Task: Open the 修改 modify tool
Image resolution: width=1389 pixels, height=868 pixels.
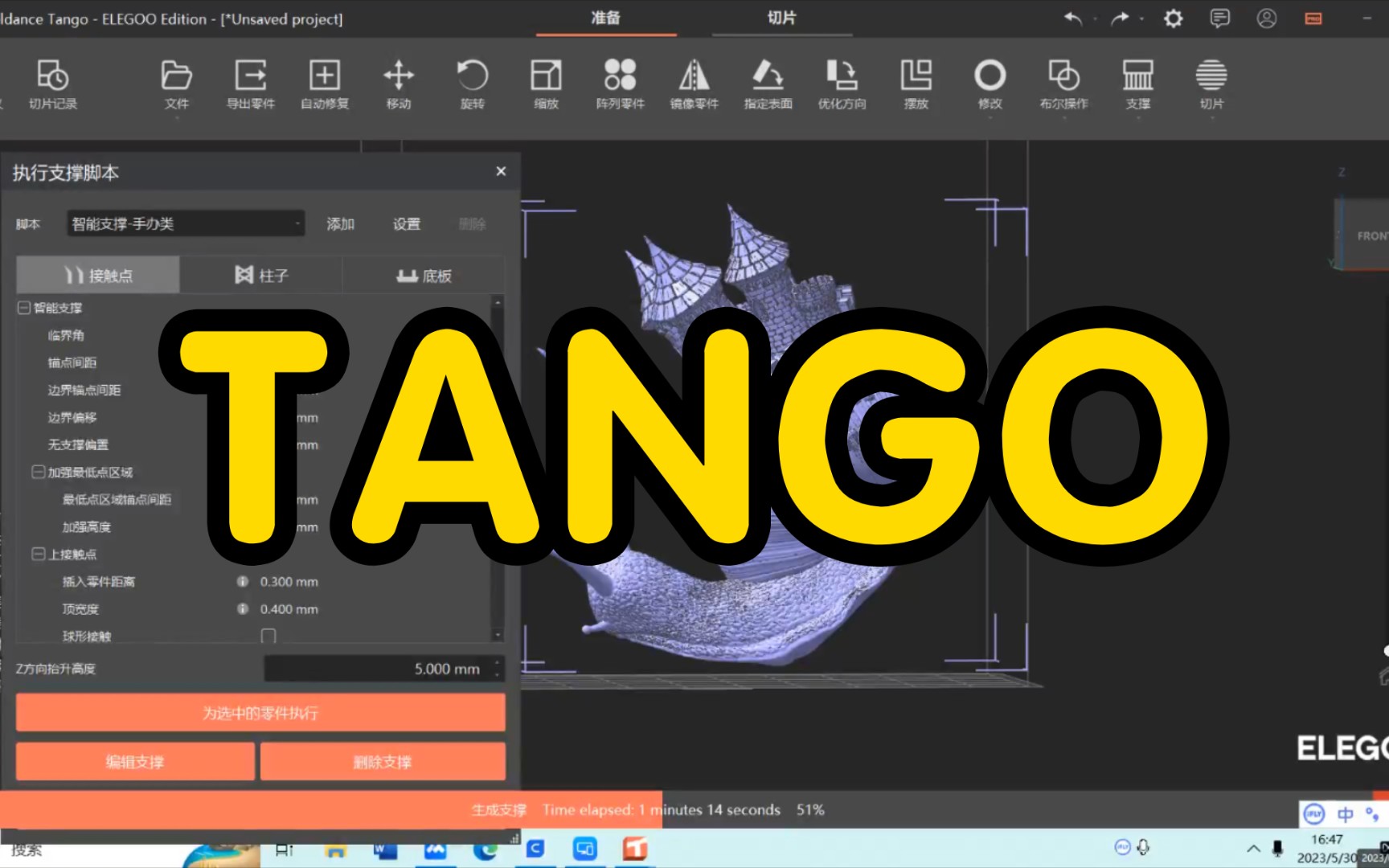Action: tap(990, 84)
